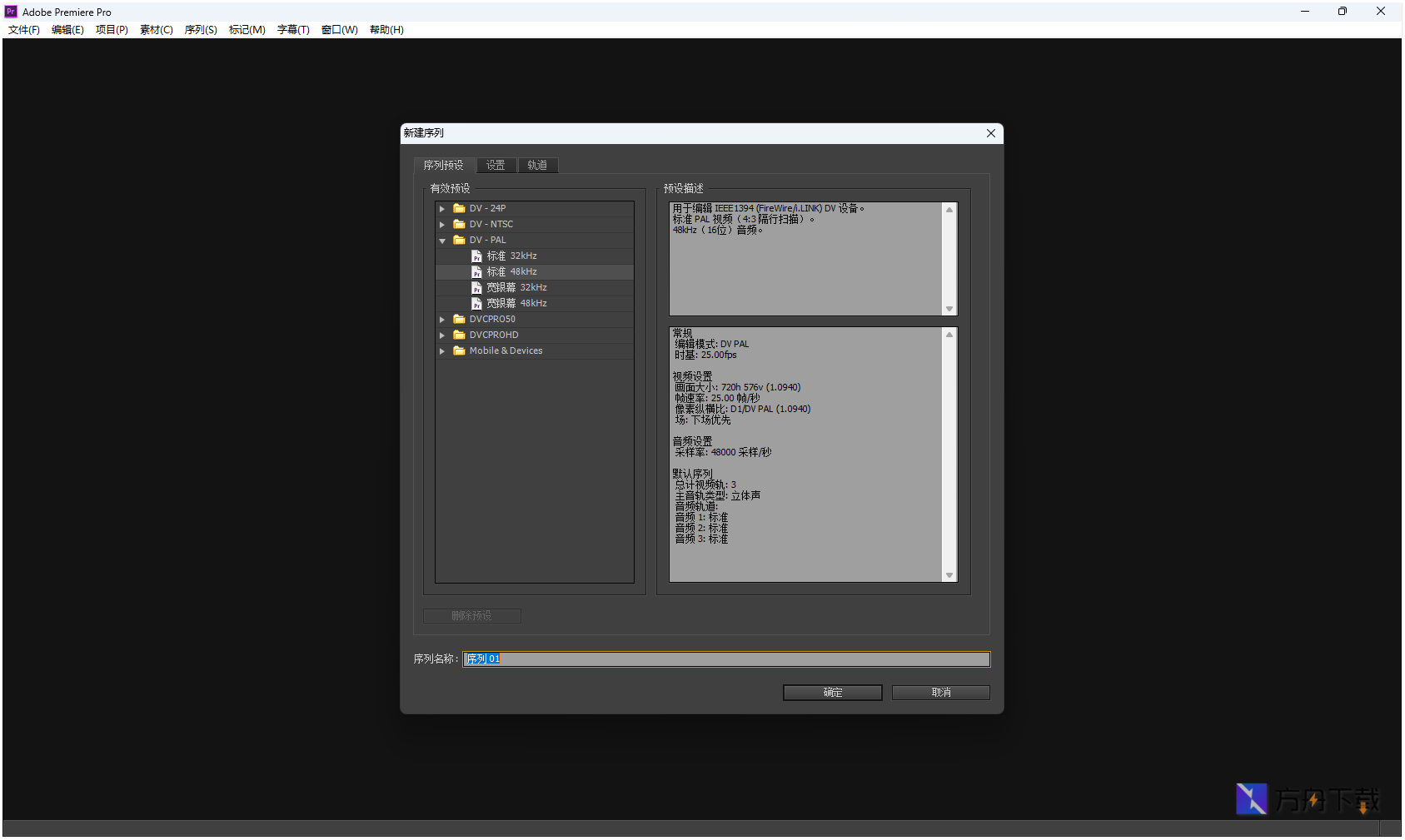Click the settings details scrollbar down arrow

click(x=949, y=575)
